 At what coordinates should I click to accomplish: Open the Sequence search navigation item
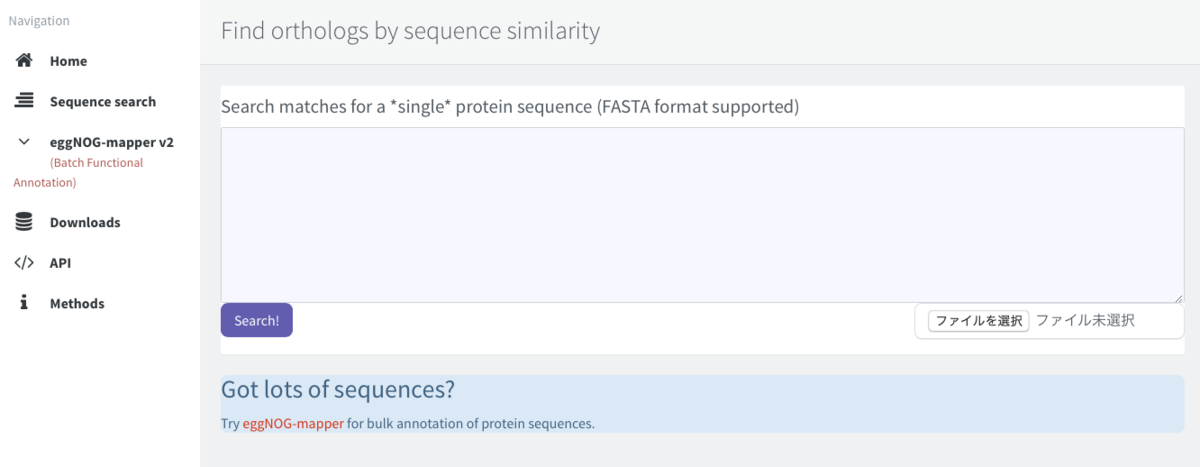(x=103, y=101)
